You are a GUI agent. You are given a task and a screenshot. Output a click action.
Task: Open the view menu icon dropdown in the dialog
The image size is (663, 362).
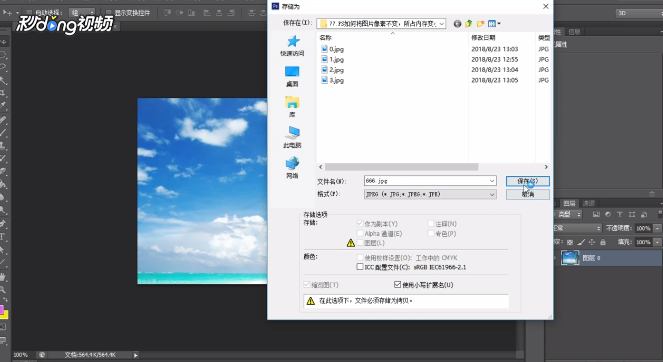click(x=494, y=24)
